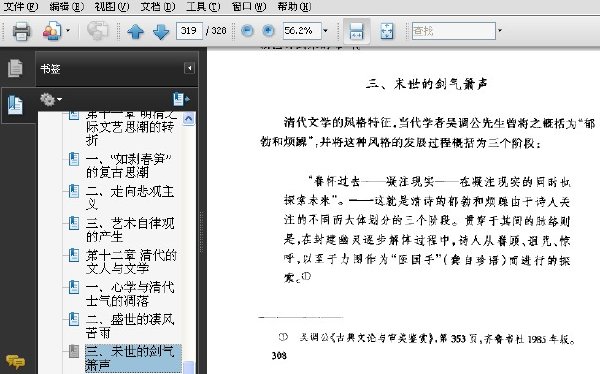Click bookmark icon beside 艺术自律观的产生
600x374 pixels.
(x=73, y=223)
